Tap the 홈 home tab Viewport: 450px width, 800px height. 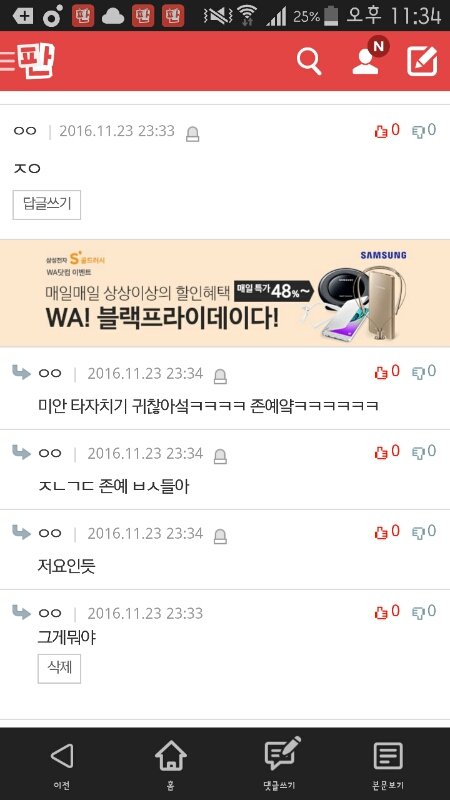coord(170,763)
